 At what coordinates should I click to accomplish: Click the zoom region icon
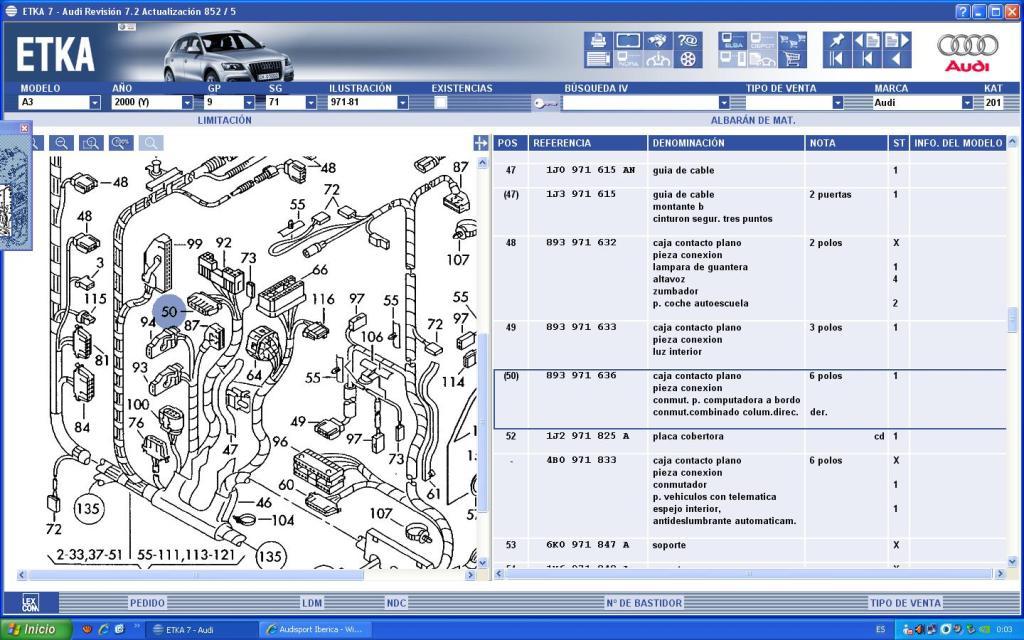coord(91,143)
